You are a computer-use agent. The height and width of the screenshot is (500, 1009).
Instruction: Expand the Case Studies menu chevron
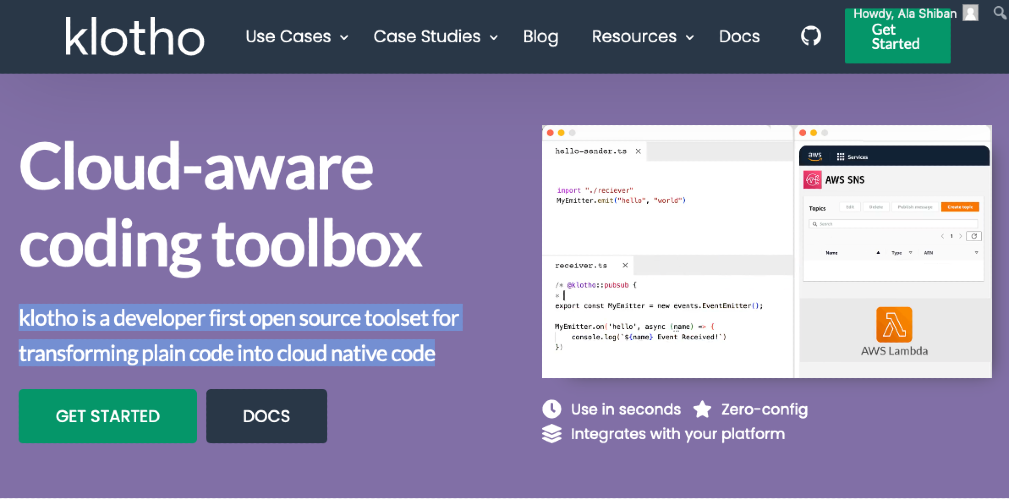pos(494,37)
